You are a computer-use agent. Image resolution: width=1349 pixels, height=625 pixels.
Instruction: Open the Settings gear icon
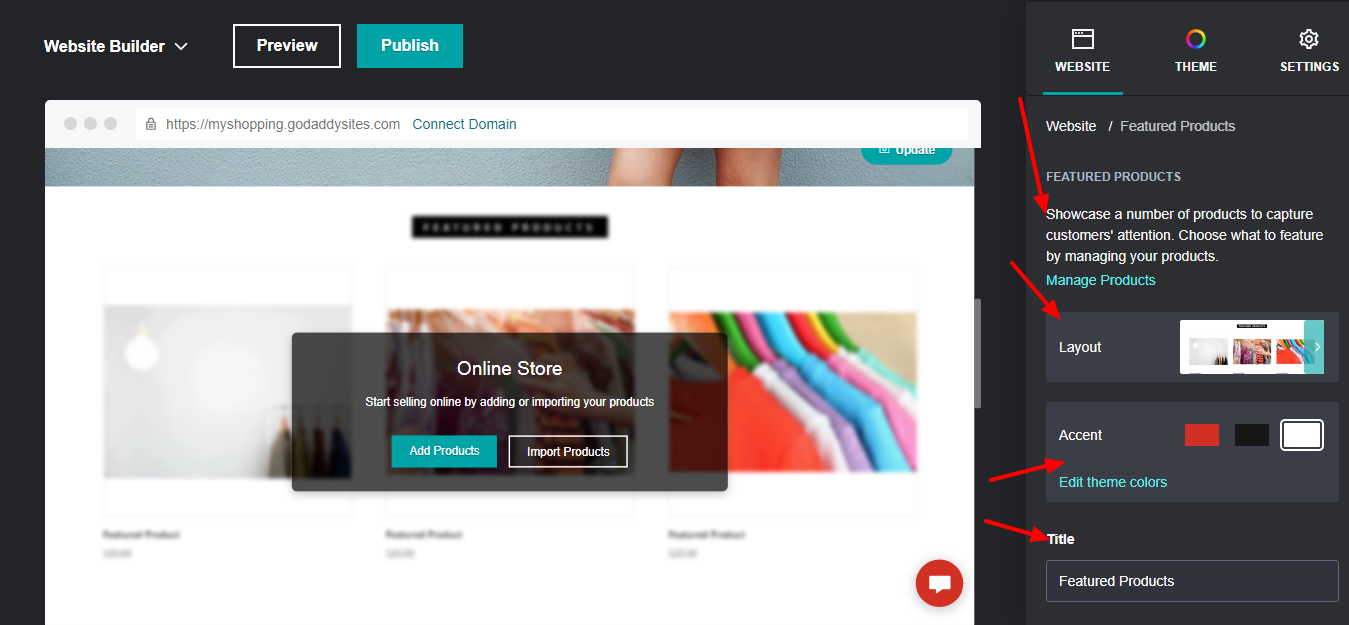pyautogui.click(x=1309, y=39)
